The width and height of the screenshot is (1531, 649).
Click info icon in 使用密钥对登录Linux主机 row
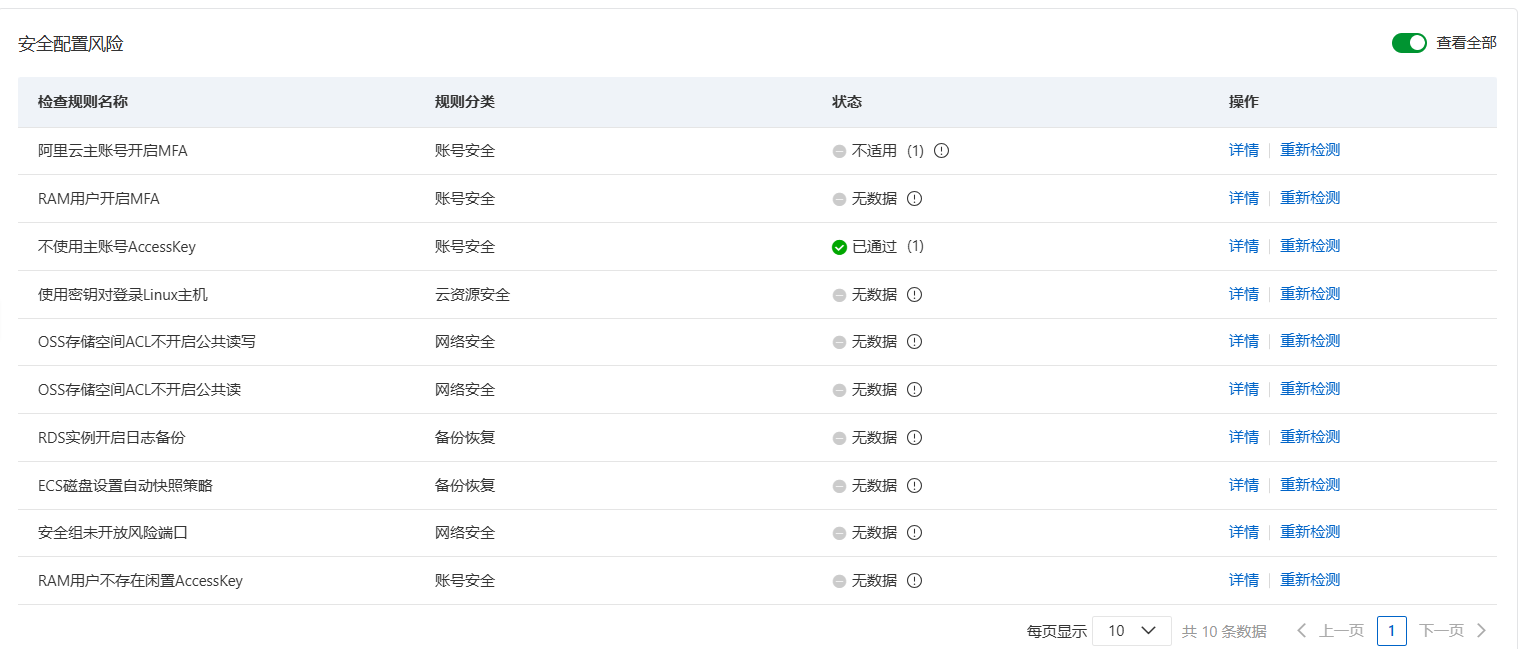(x=914, y=294)
